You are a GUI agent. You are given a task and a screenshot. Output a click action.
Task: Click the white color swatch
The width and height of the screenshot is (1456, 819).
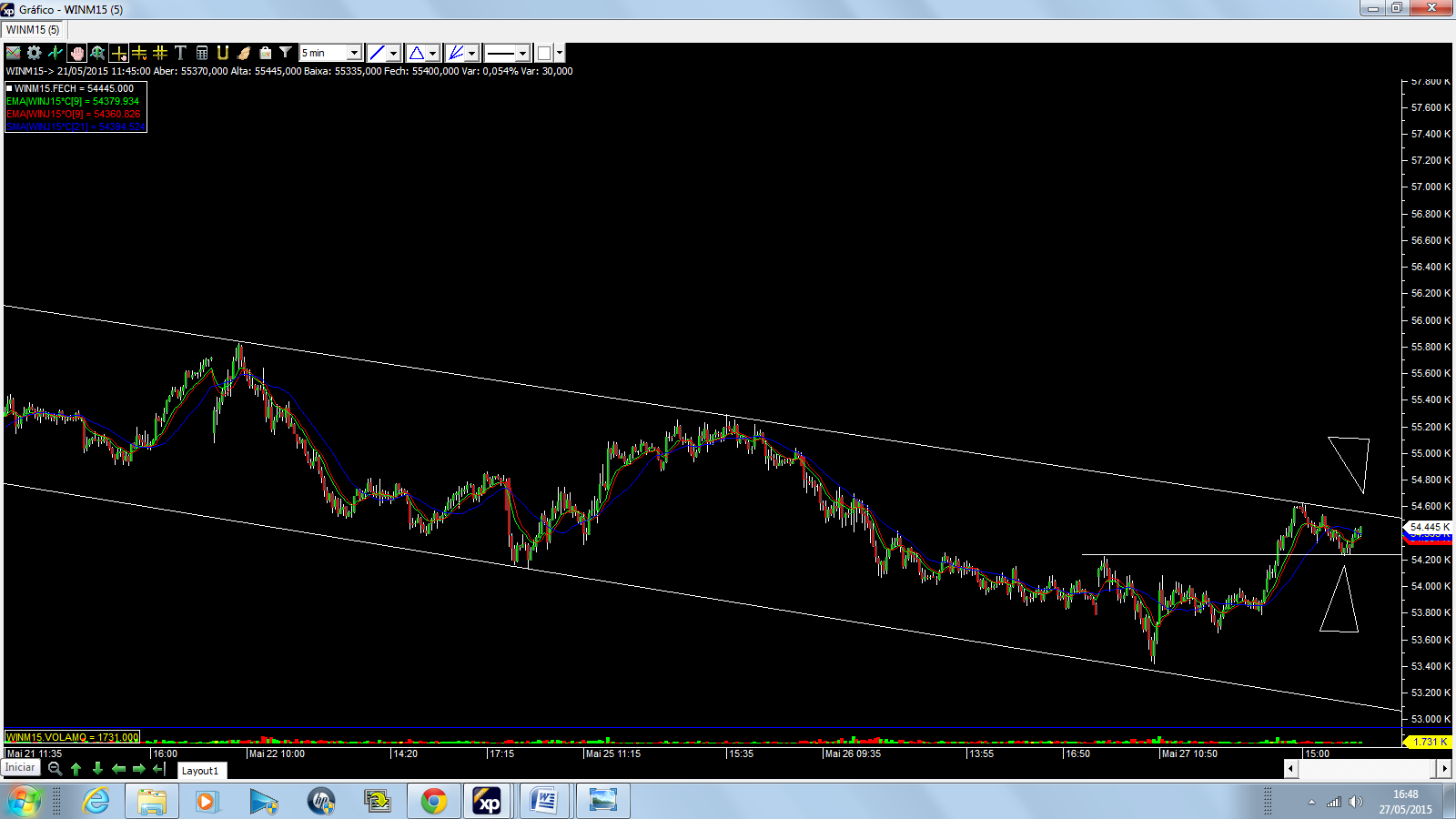[x=544, y=53]
